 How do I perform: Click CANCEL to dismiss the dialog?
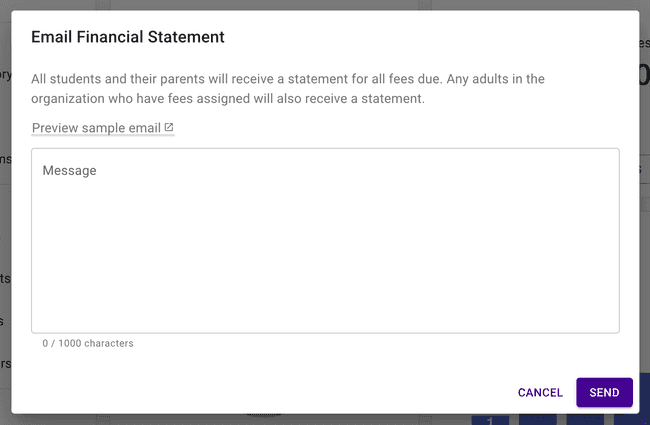(x=540, y=393)
